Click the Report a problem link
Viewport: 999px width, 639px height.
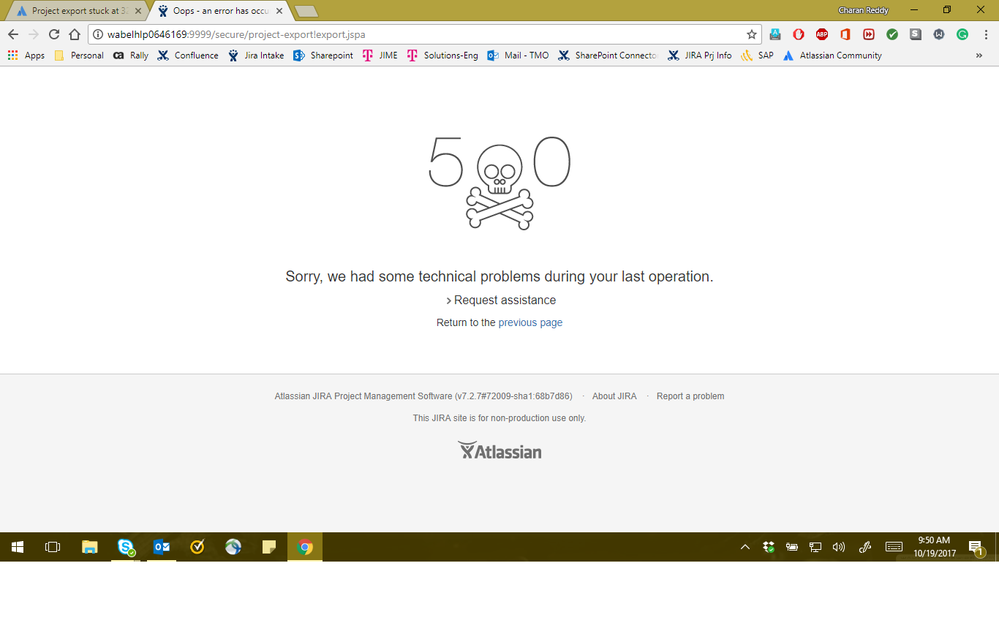pos(690,396)
